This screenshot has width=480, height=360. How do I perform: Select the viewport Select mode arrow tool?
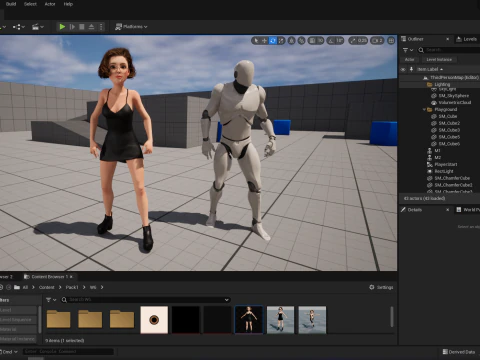(256, 41)
